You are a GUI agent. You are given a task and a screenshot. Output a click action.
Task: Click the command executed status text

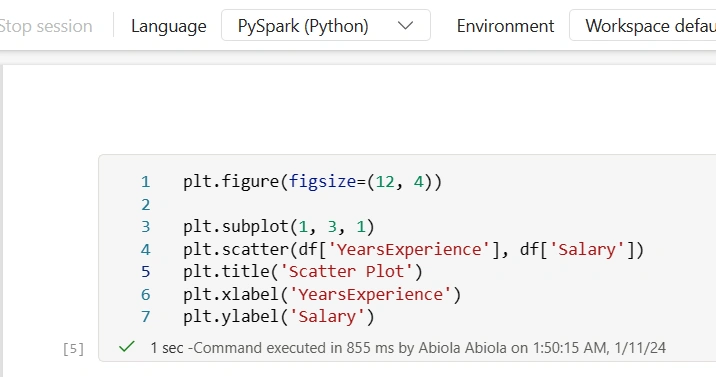pyautogui.click(x=408, y=348)
